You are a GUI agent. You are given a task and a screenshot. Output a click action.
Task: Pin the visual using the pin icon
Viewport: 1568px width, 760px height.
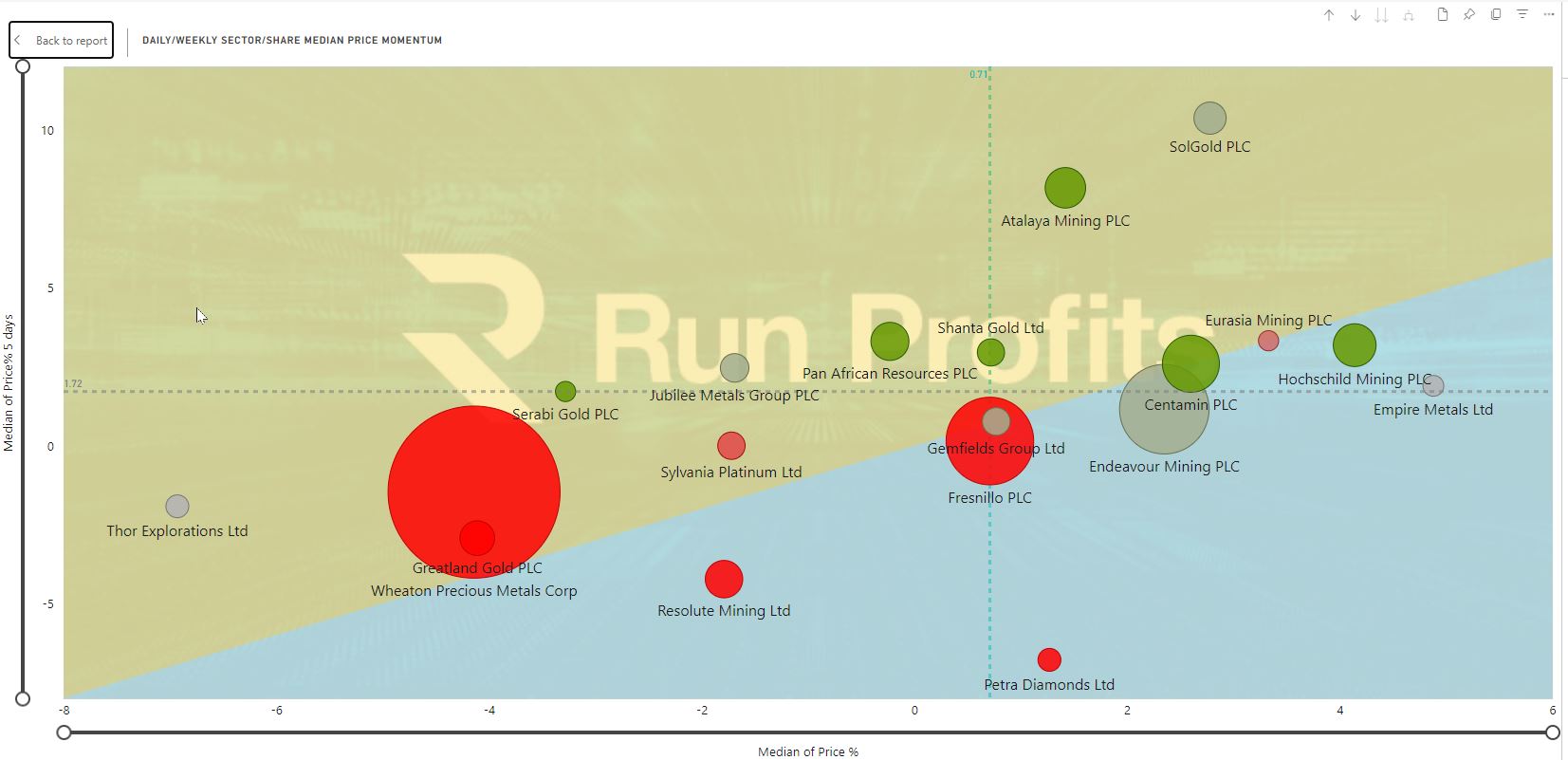click(1469, 15)
